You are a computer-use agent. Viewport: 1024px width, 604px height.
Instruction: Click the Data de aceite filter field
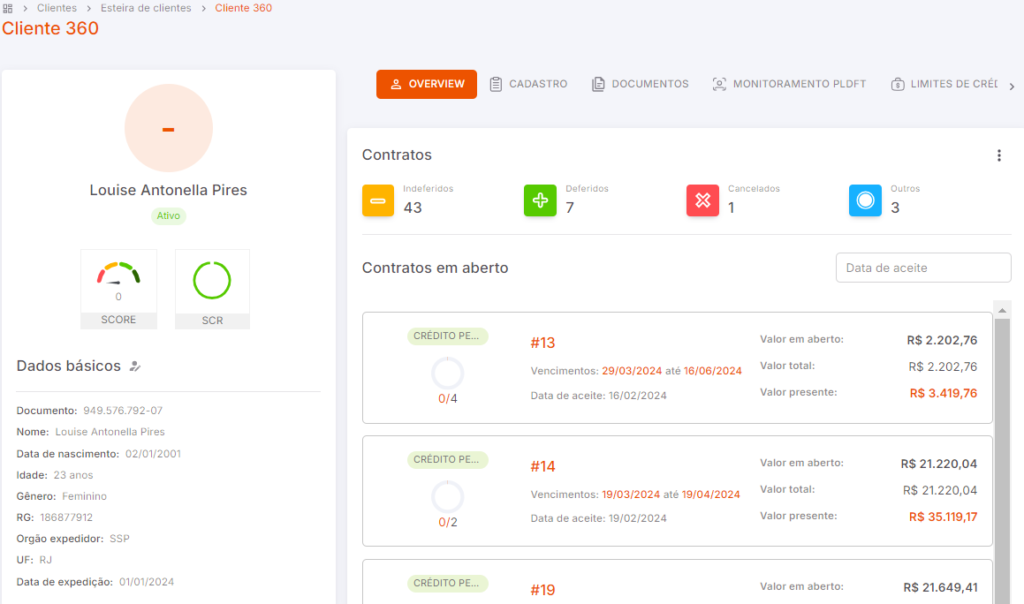point(923,268)
